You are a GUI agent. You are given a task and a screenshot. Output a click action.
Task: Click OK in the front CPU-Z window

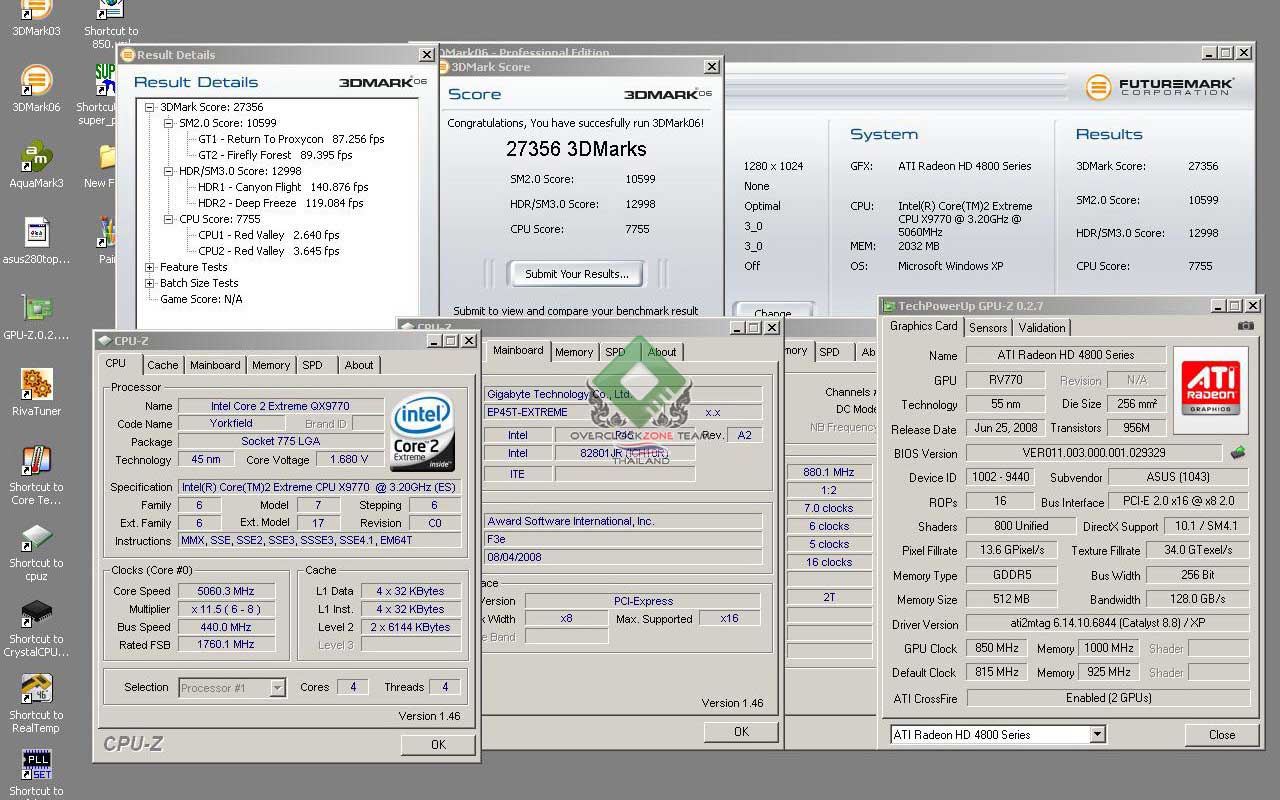438,744
